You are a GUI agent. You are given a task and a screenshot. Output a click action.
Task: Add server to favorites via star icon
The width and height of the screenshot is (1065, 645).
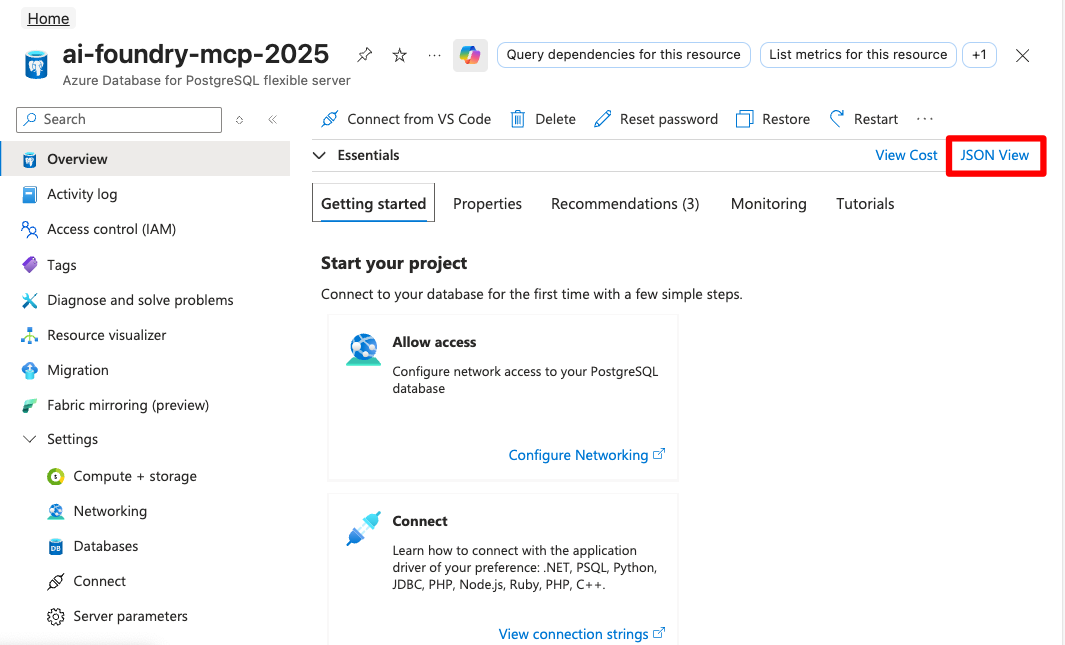399,55
